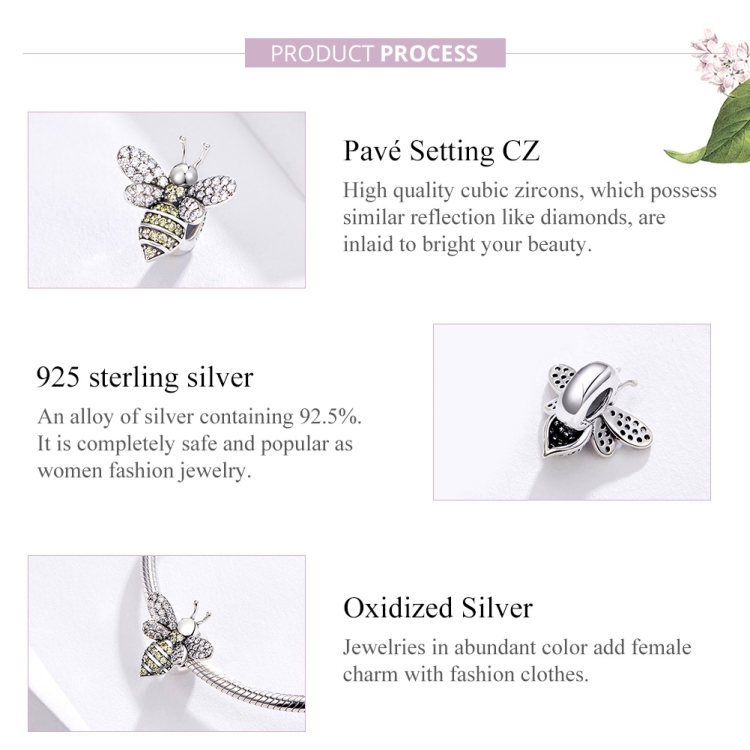Click the "925 sterling silver" heading
Image resolution: width=750 pixels, height=750 pixels.
point(145,377)
